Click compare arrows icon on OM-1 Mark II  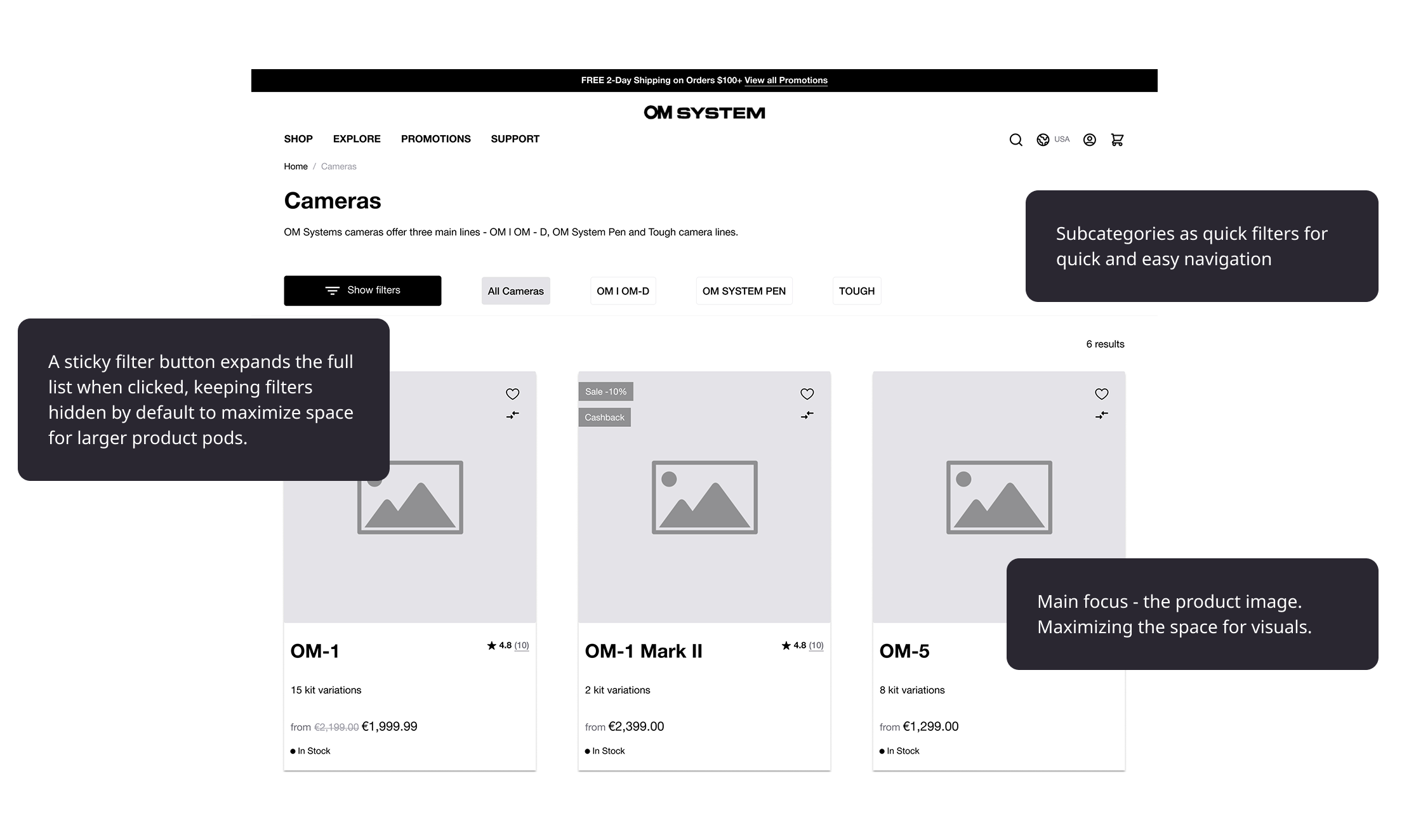[x=807, y=415]
